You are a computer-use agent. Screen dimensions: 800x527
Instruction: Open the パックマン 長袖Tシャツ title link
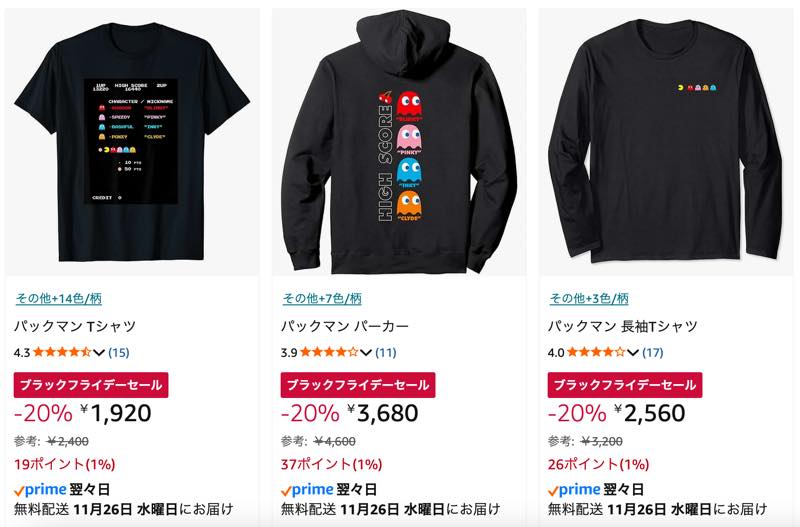[622, 326]
